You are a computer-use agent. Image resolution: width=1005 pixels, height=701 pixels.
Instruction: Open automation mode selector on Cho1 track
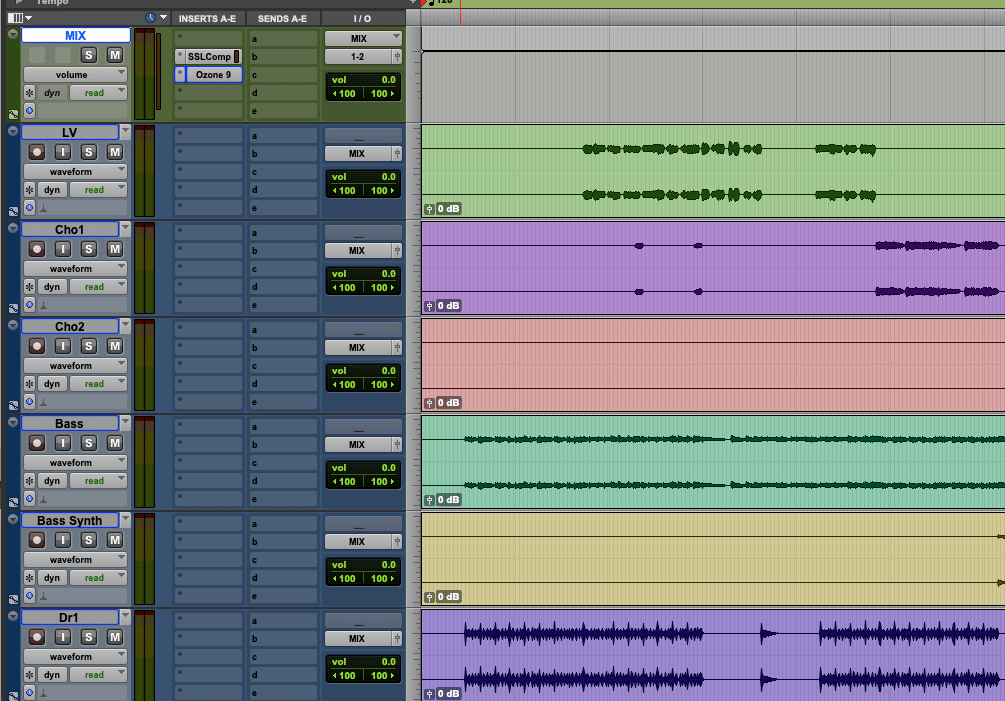(x=98, y=286)
